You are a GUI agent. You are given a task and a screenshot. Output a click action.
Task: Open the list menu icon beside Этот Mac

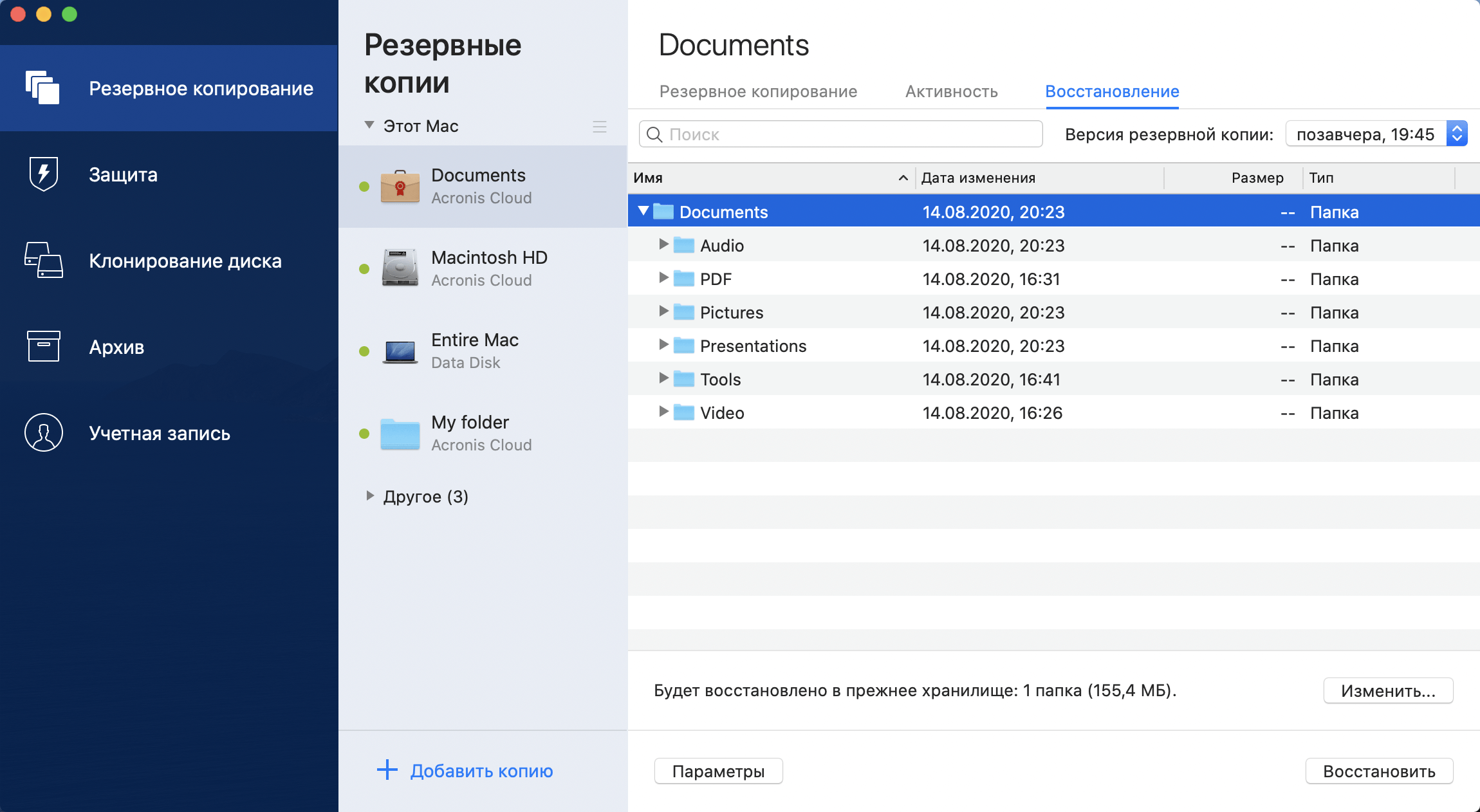(x=599, y=127)
